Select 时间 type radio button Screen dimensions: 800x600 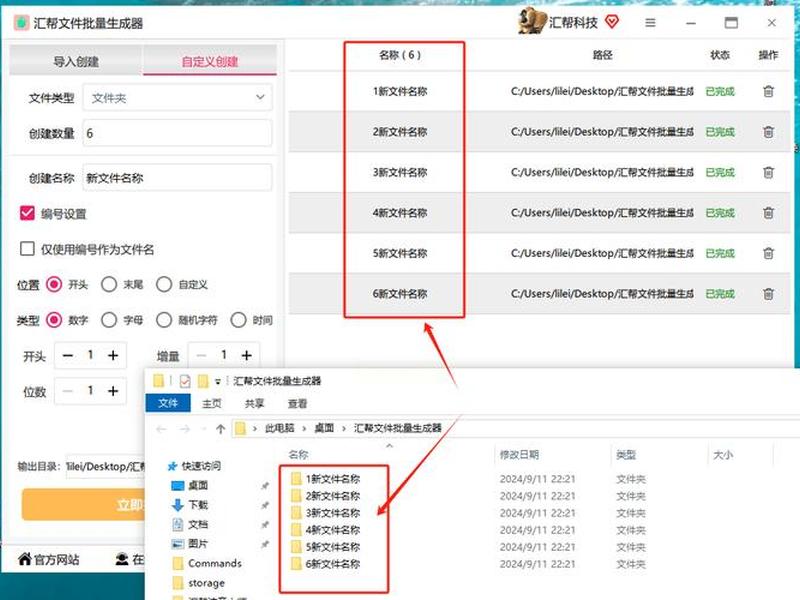click(238, 320)
